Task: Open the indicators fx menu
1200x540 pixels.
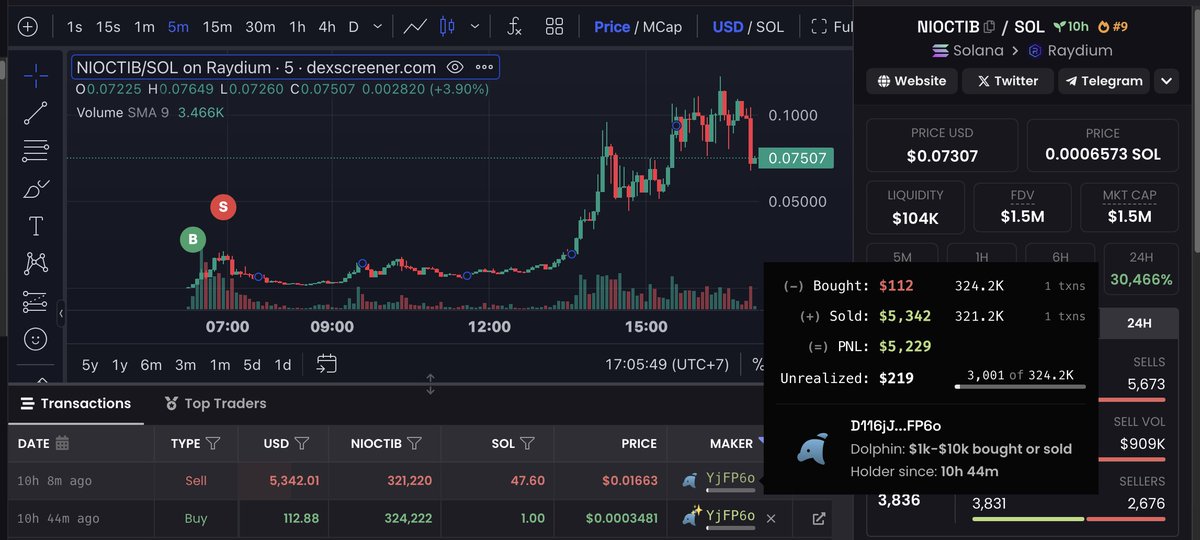Action: (514, 27)
